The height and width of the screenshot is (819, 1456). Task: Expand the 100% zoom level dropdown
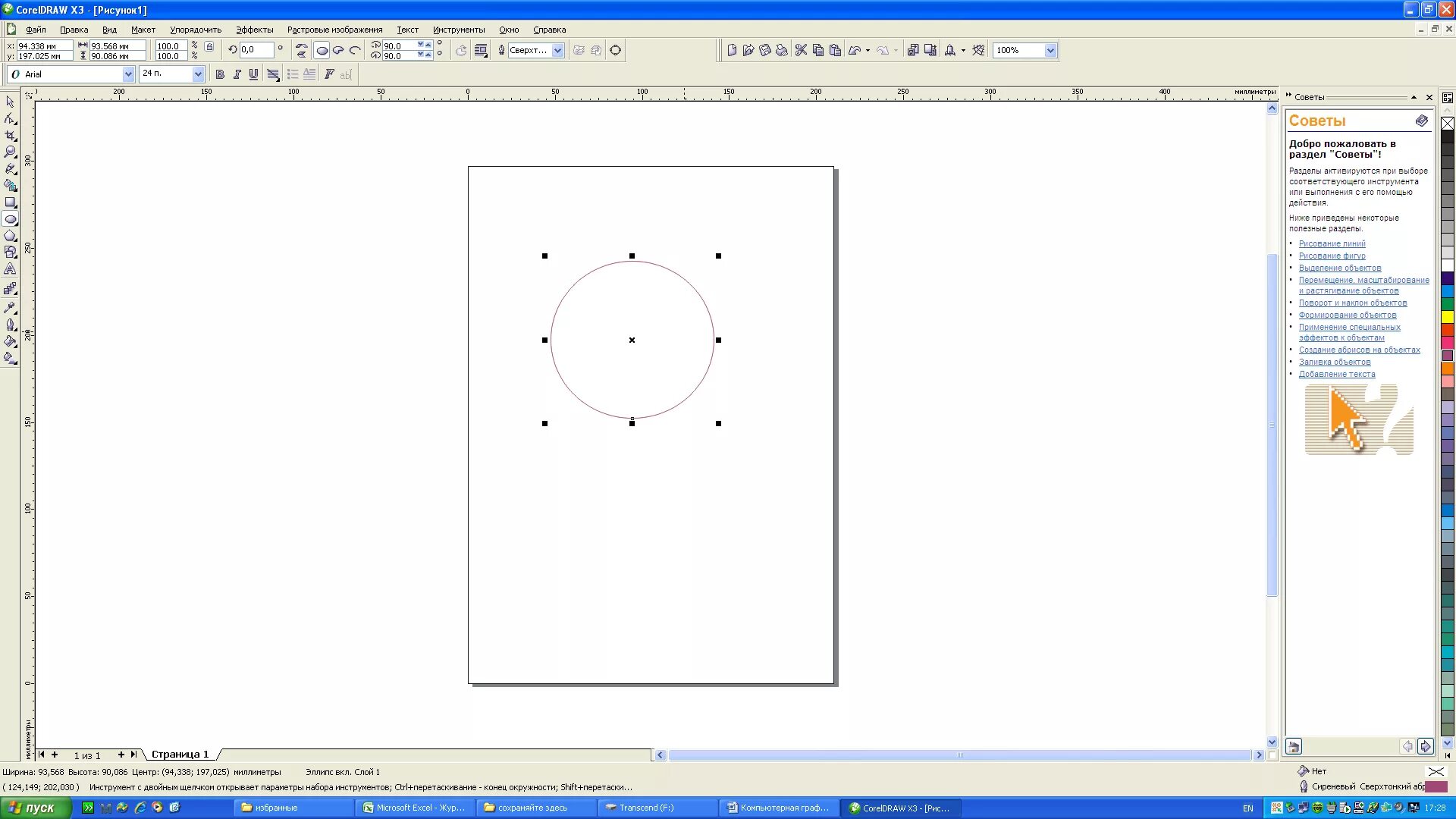[1050, 50]
